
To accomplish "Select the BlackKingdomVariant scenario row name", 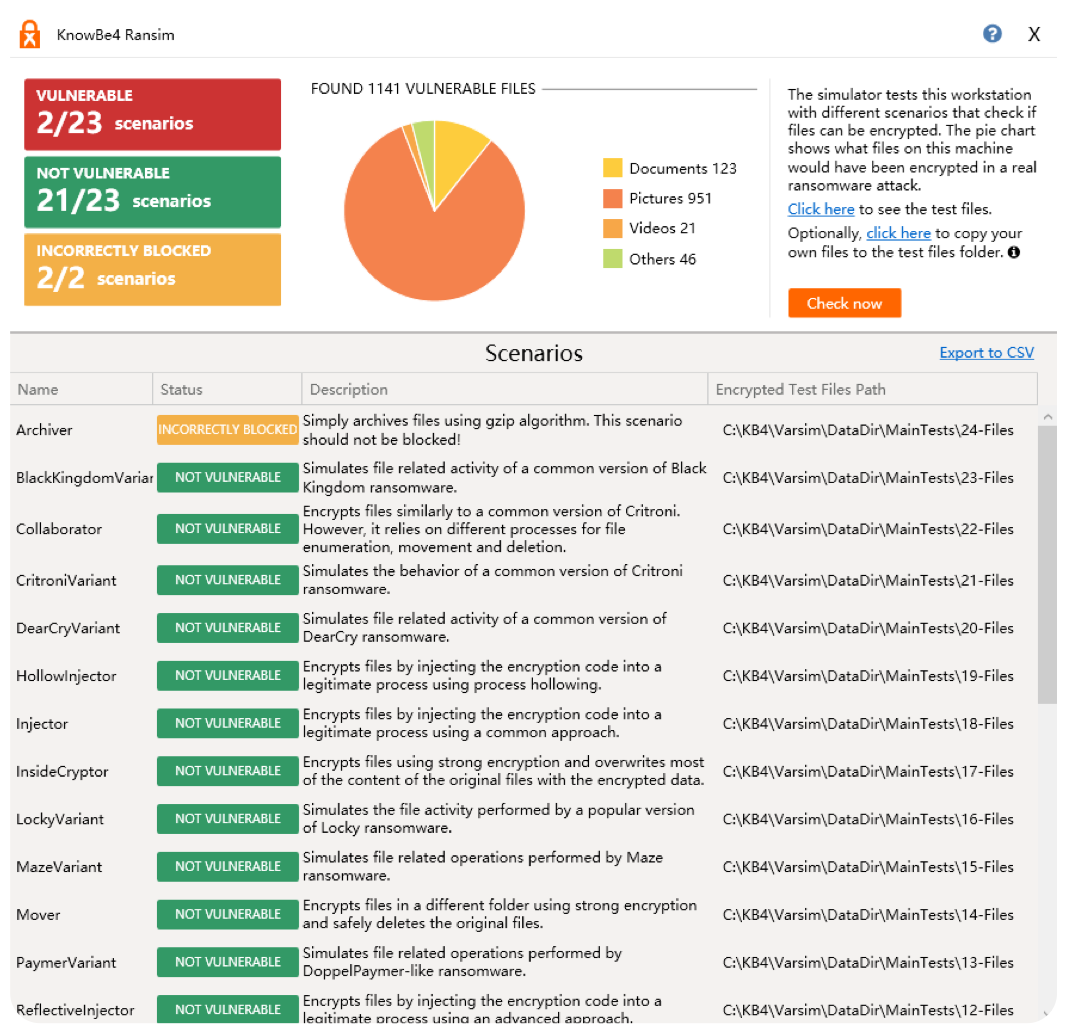I will point(84,477).
